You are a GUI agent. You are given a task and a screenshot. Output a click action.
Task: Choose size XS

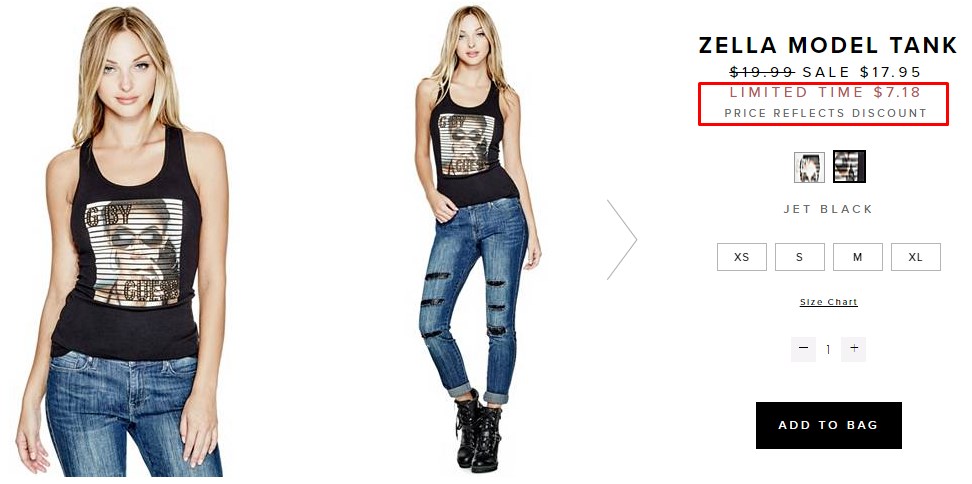[742, 257]
